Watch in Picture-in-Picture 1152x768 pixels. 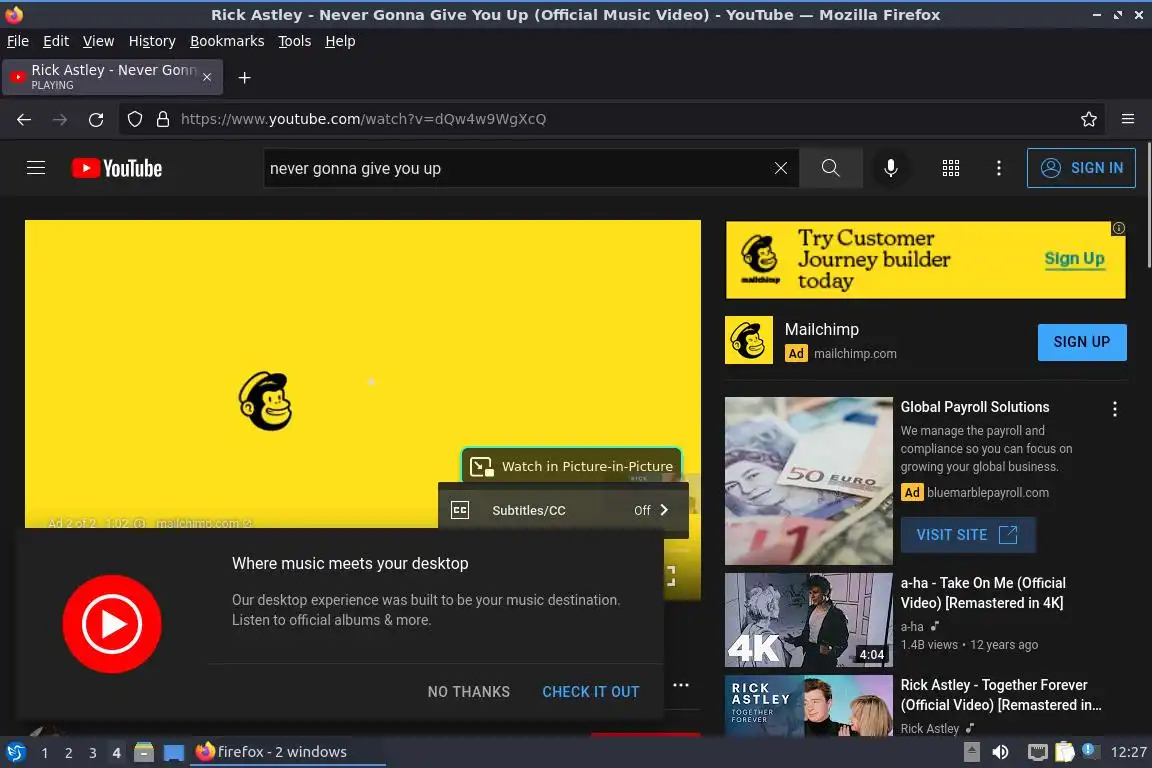click(572, 466)
